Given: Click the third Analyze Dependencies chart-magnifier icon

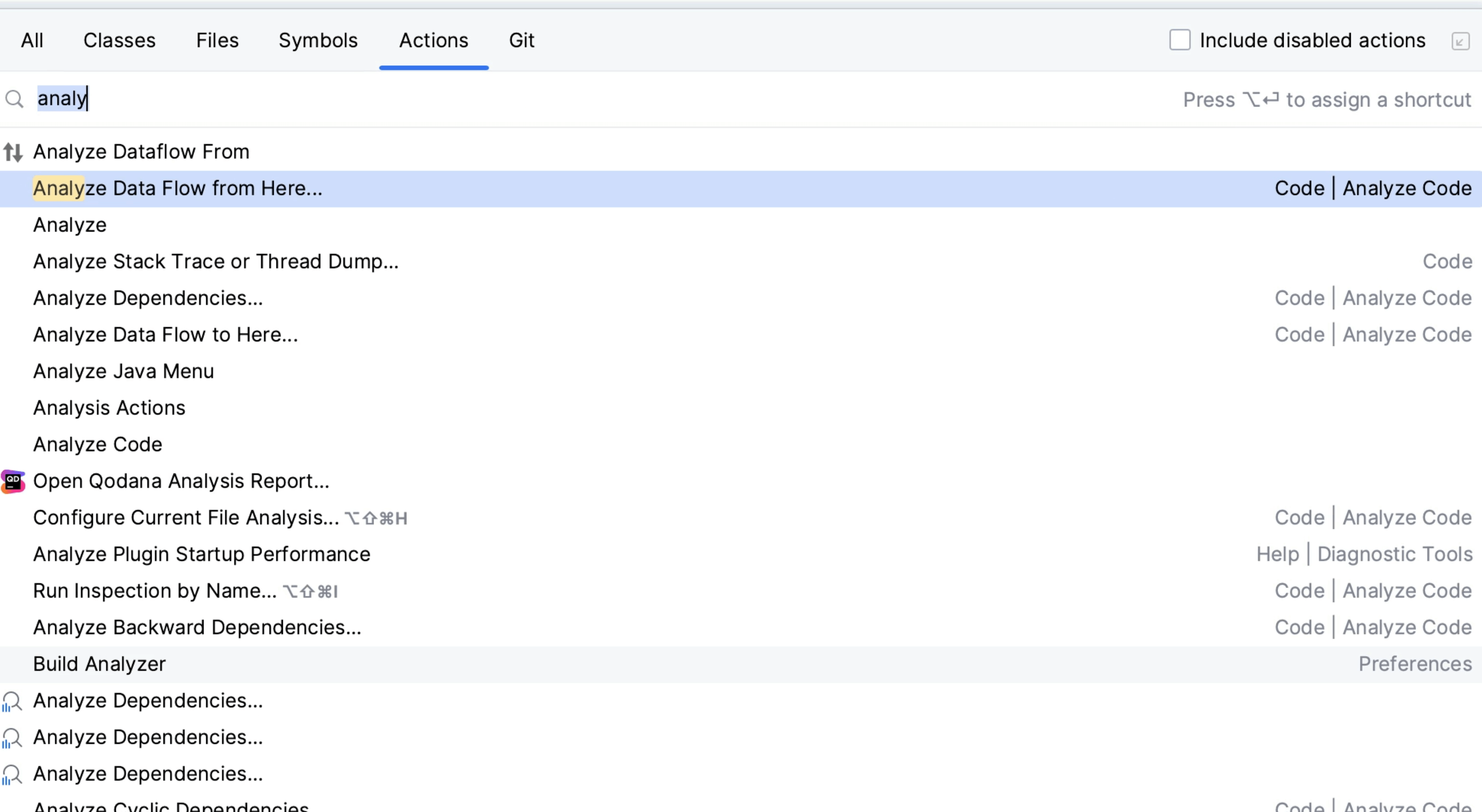Looking at the screenshot, I should pyautogui.click(x=12, y=775).
